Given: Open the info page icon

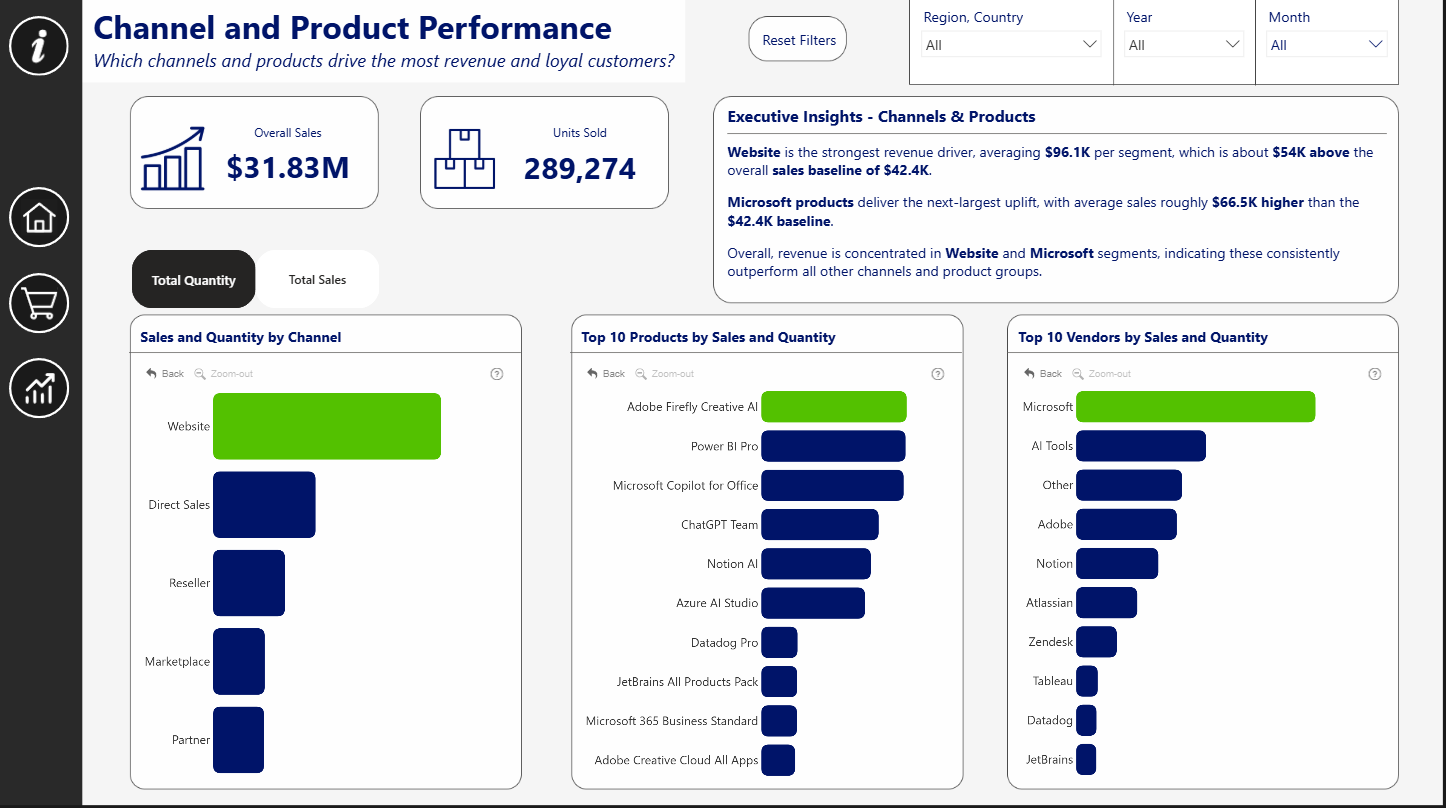Looking at the screenshot, I should click(39, 45).
